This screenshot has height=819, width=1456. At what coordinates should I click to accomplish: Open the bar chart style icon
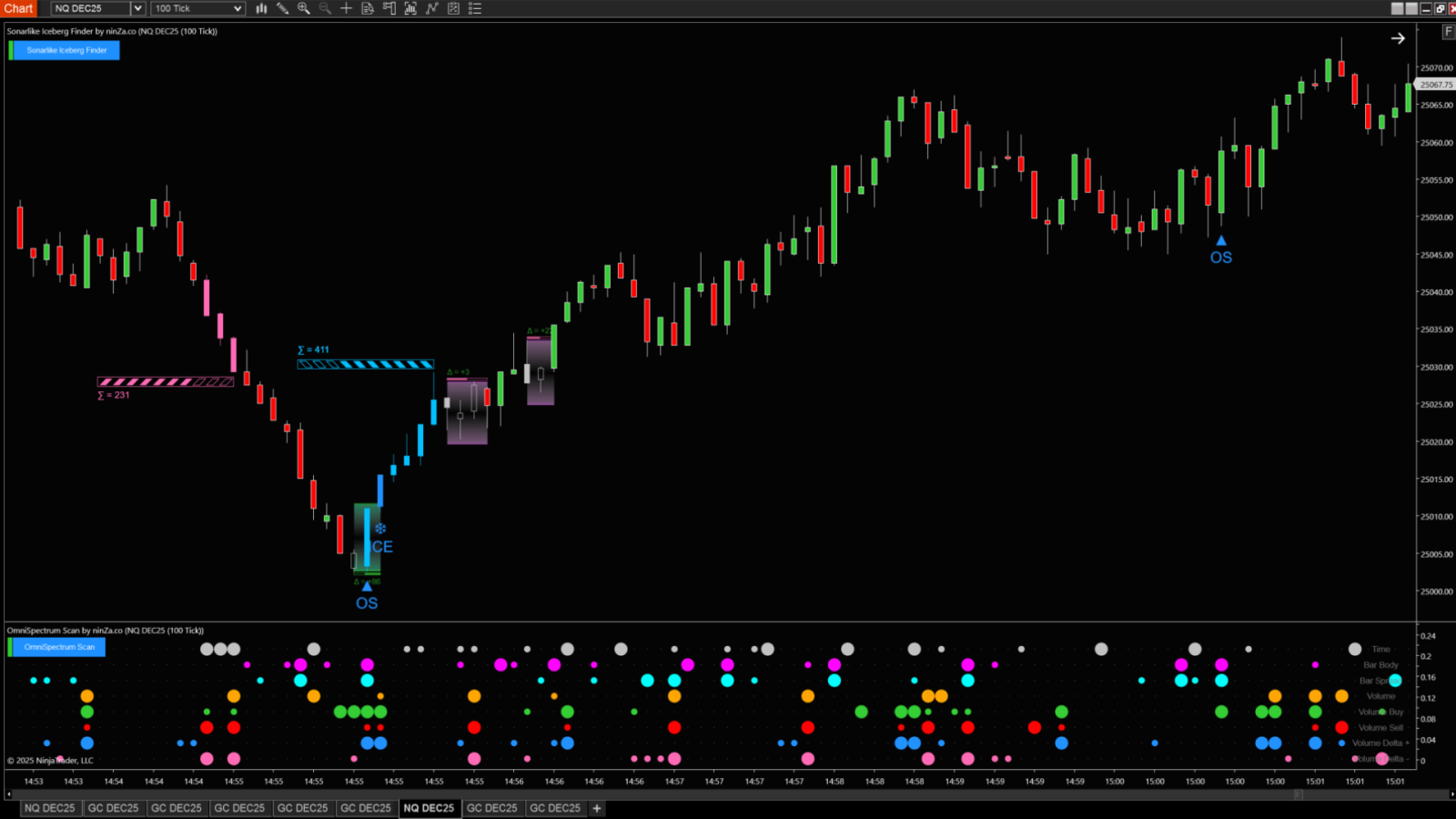(261, 8)
